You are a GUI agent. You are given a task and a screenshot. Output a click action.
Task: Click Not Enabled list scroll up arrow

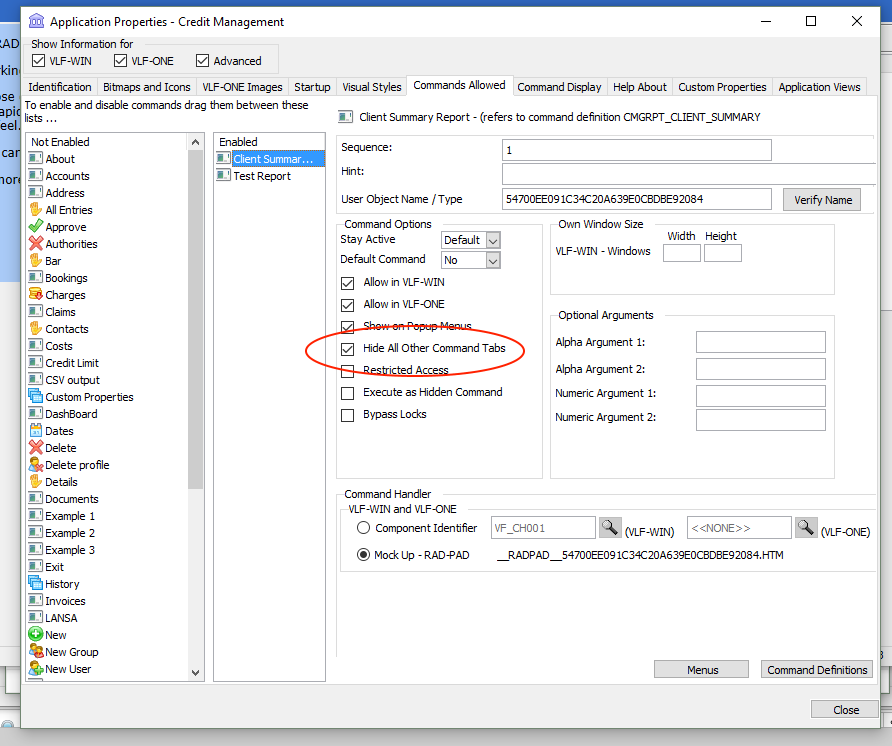[195, 142]
